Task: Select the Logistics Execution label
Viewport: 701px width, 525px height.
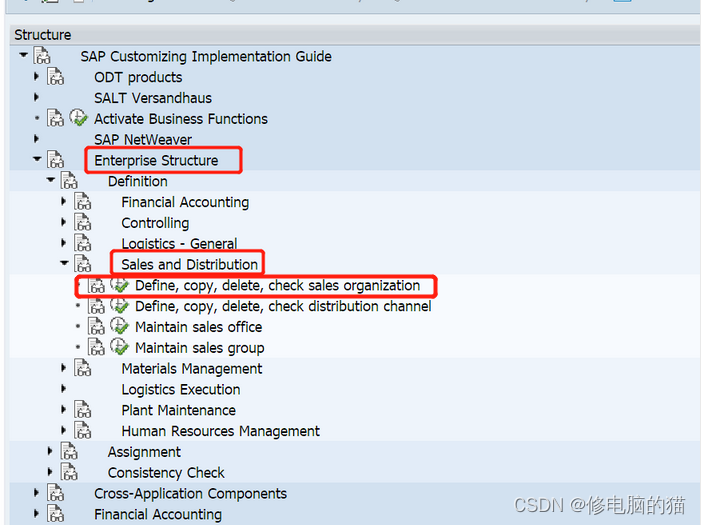Action: point(181,390)
